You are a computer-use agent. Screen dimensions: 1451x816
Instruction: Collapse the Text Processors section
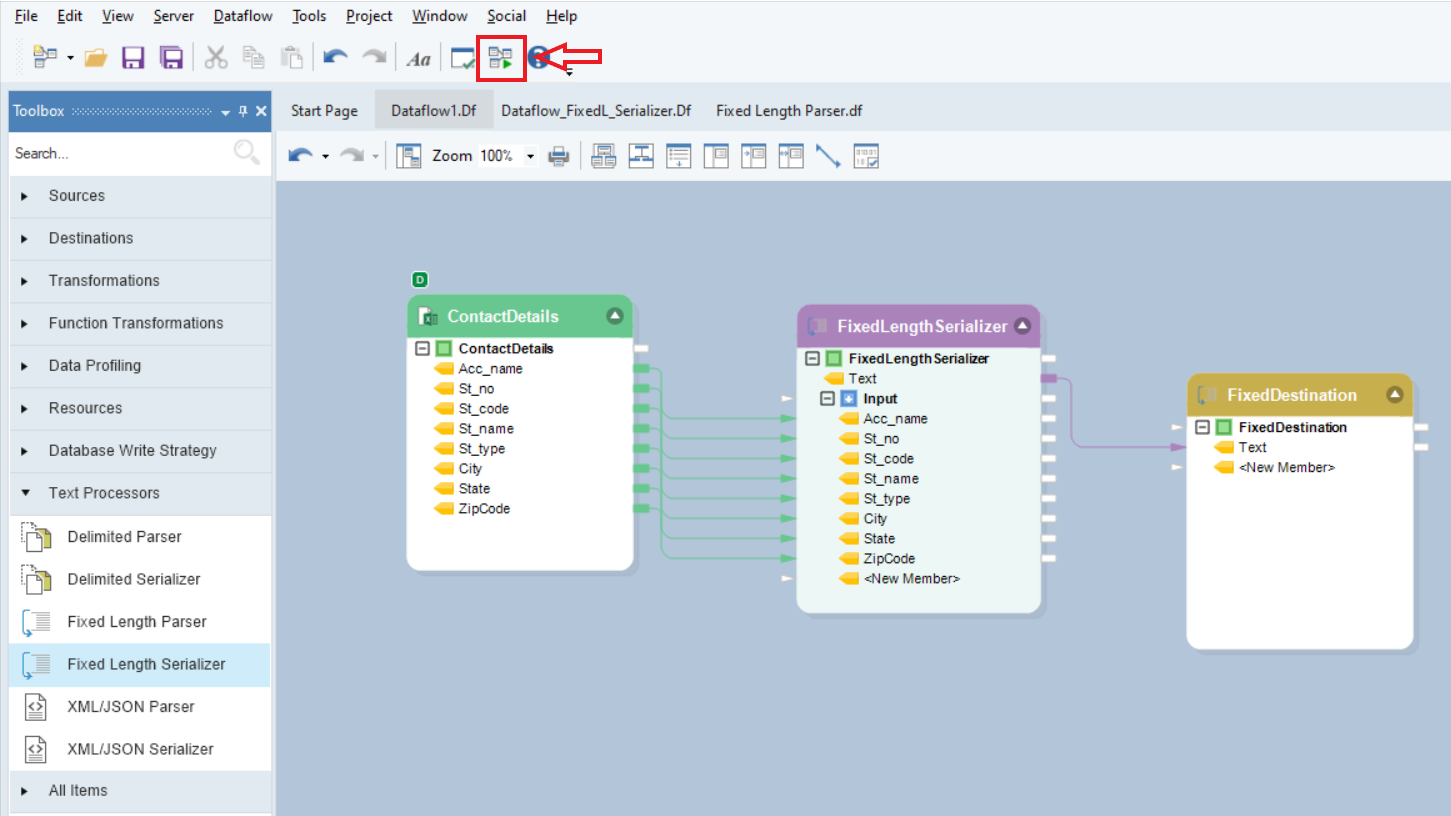[x=25, y=493]
